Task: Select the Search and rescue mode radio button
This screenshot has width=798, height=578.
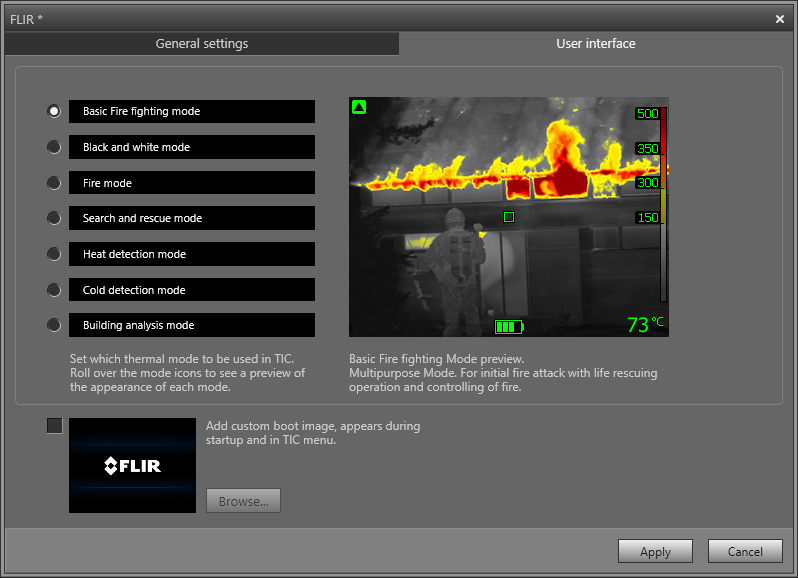Action: pyautogui.click(x=54, y=218)
